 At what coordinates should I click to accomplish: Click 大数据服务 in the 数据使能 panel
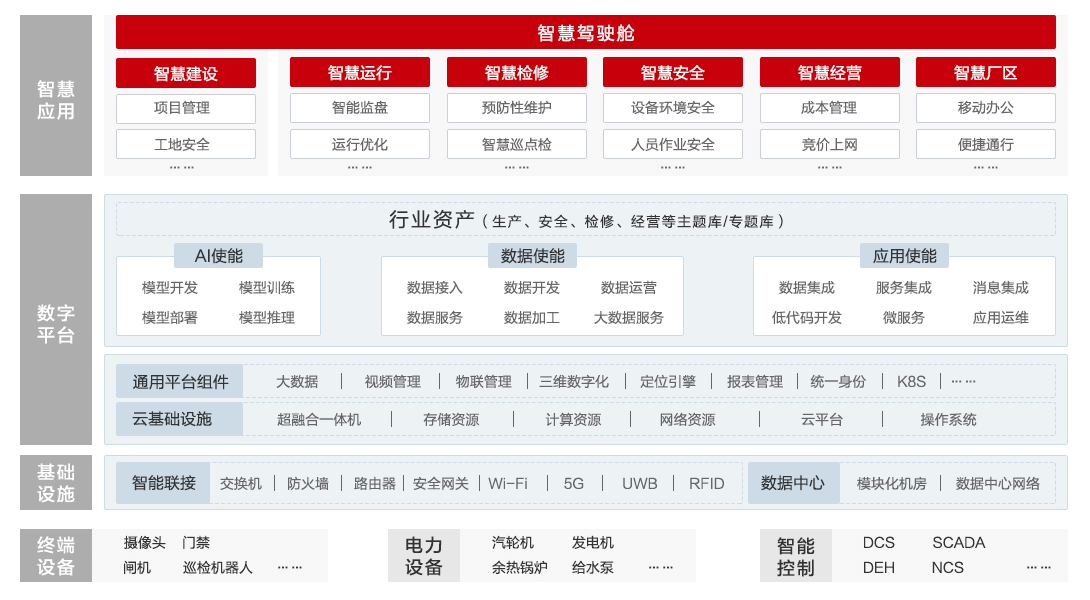point(628,318)
